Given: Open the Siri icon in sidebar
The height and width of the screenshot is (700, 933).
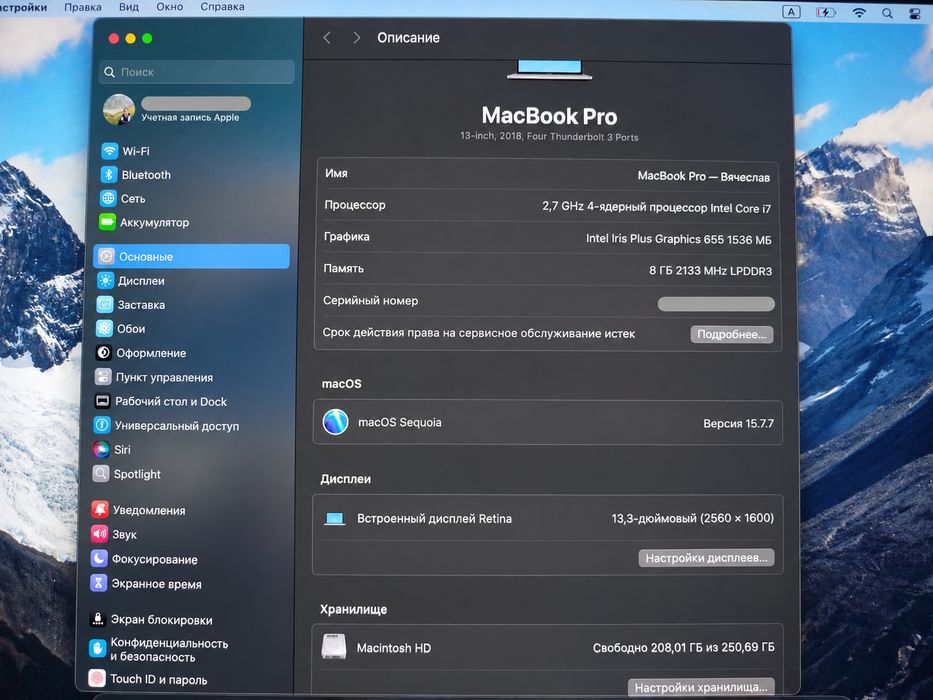Looking at the screenshot, I should 101,449.
